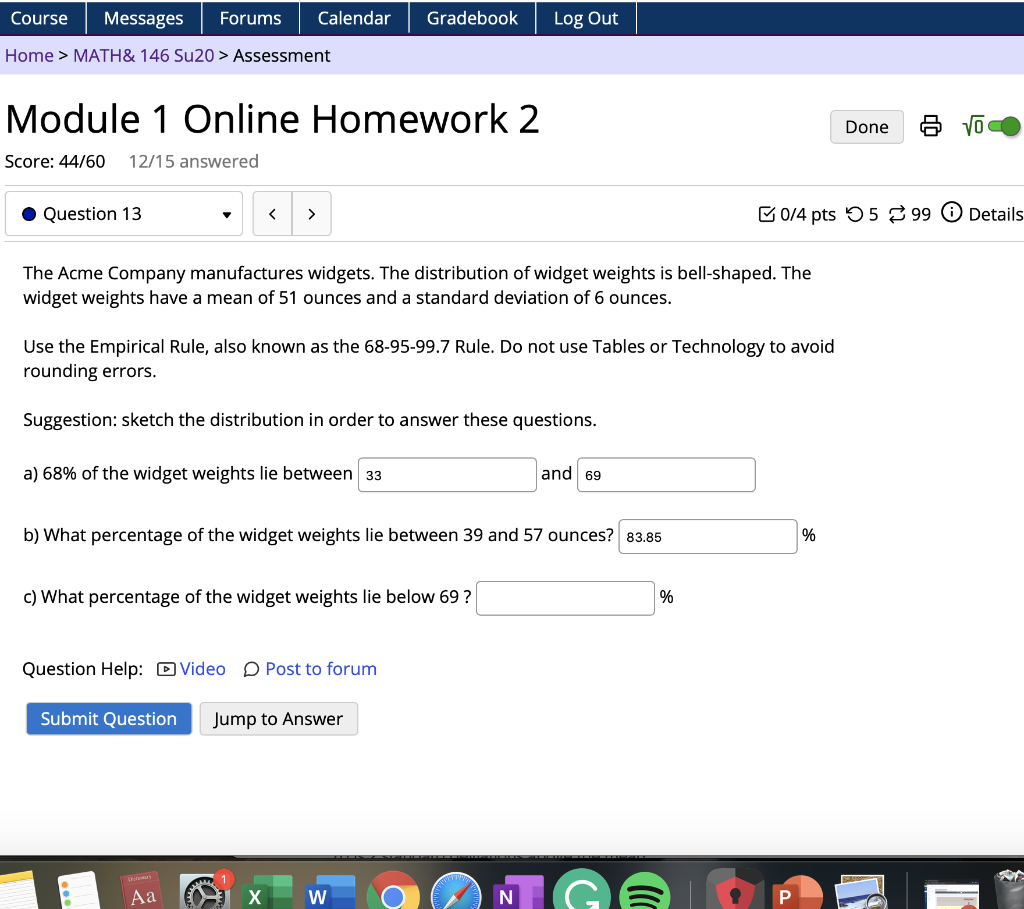1024x909 pixels.
Task: Open the Question 13 question selector dropdown
Action: (124, 213)
